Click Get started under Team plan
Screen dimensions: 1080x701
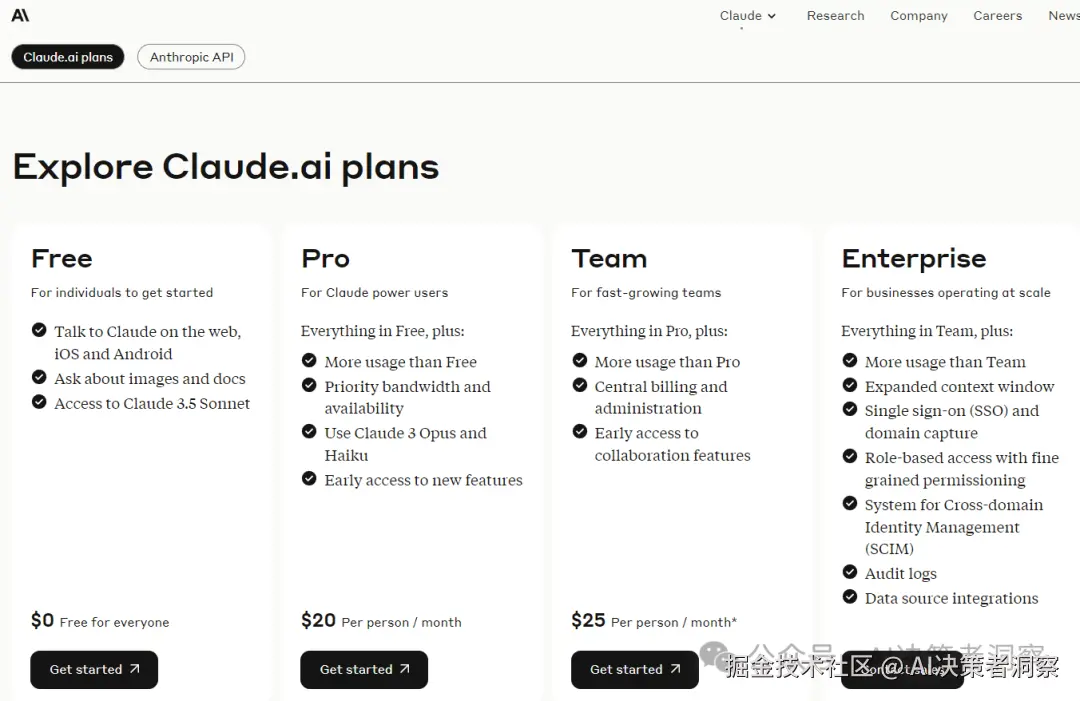(634, 669)
